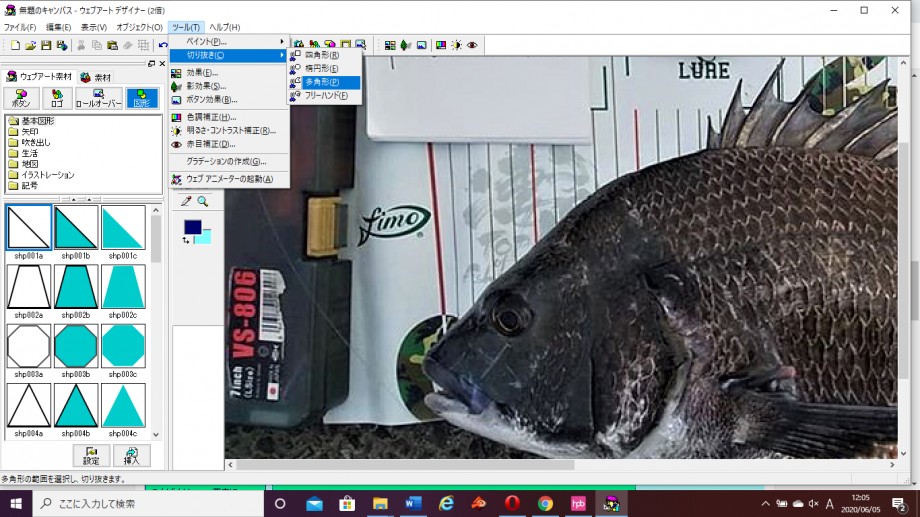Open the ファイル(F) menu
The width and height of the screenshot is (920, 517).
coord(20,27)
